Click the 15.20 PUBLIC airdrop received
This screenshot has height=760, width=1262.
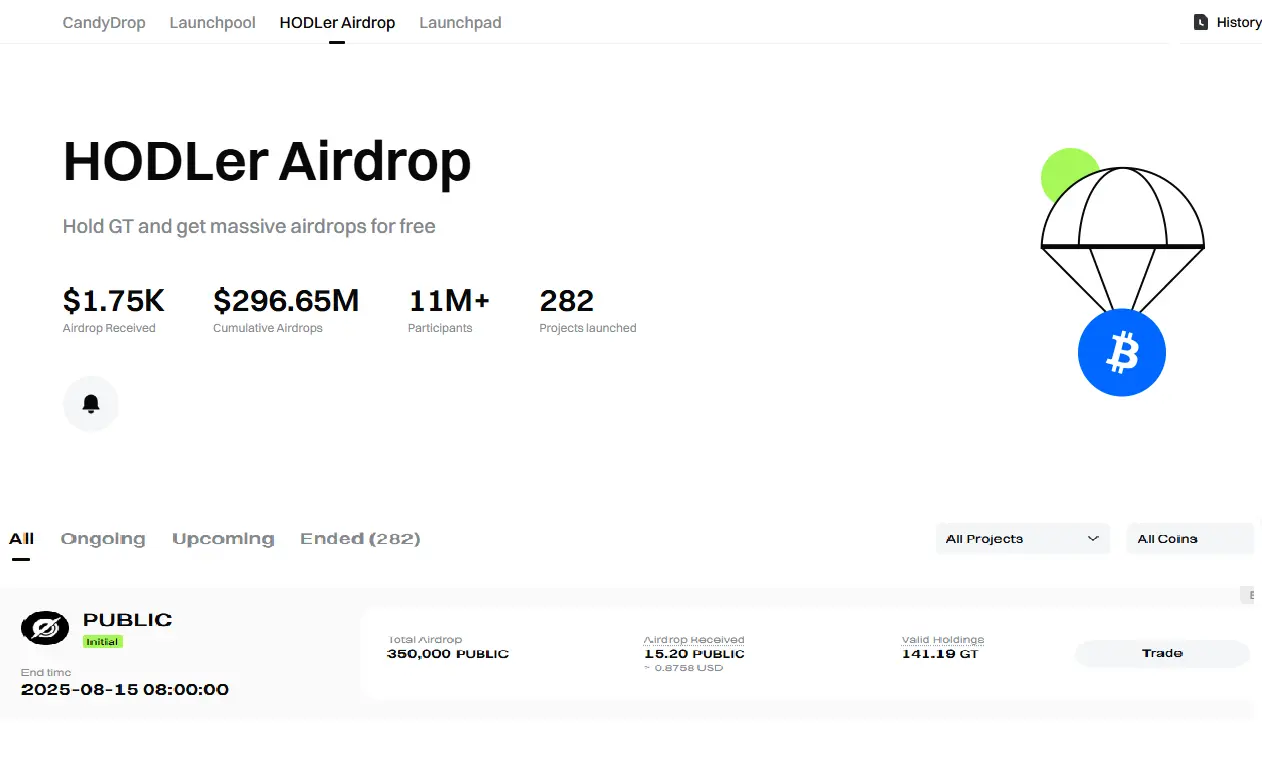pyautogui.click(x=694, y=654)
